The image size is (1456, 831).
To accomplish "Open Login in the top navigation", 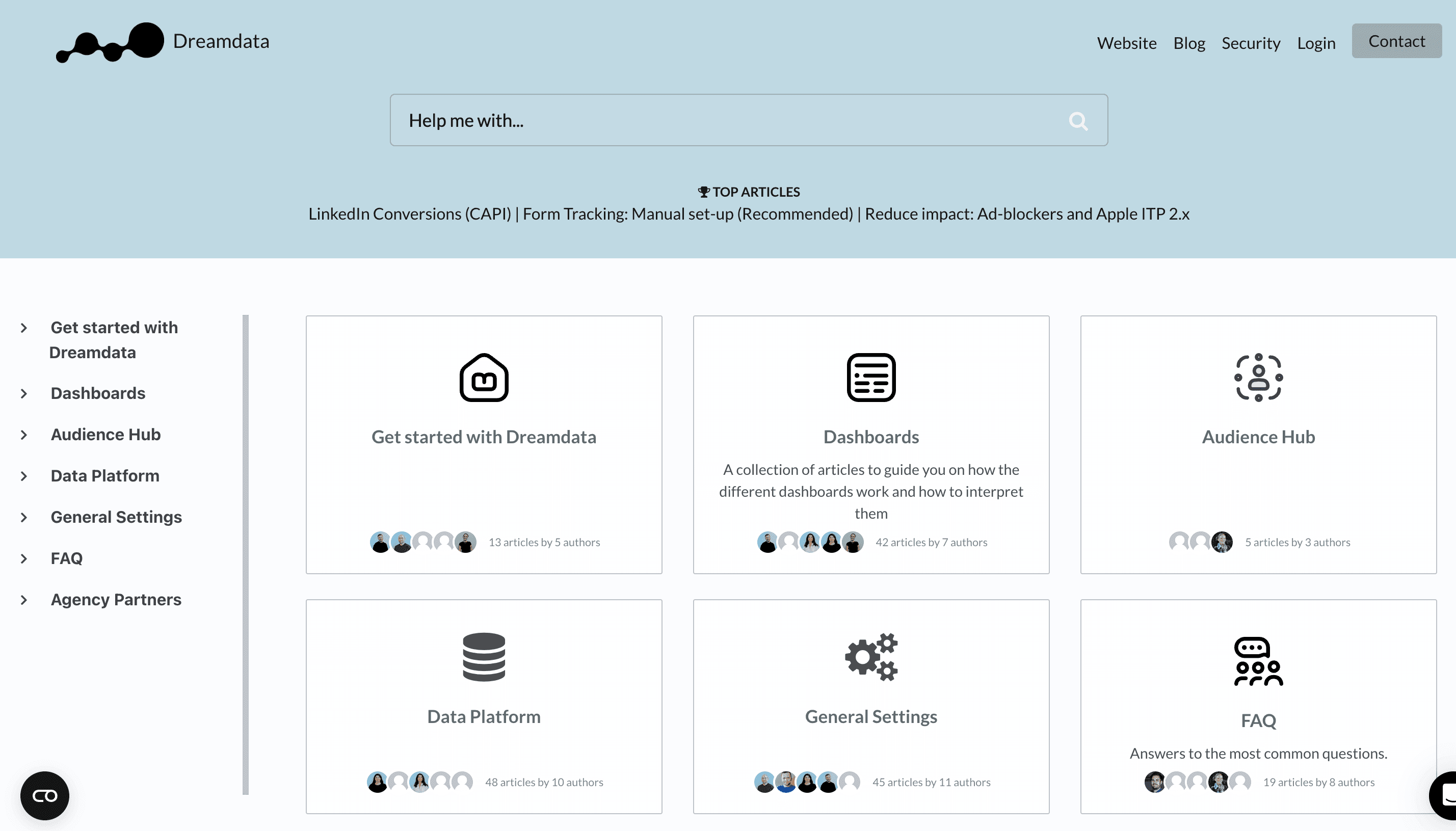I will pos(1315,43).
